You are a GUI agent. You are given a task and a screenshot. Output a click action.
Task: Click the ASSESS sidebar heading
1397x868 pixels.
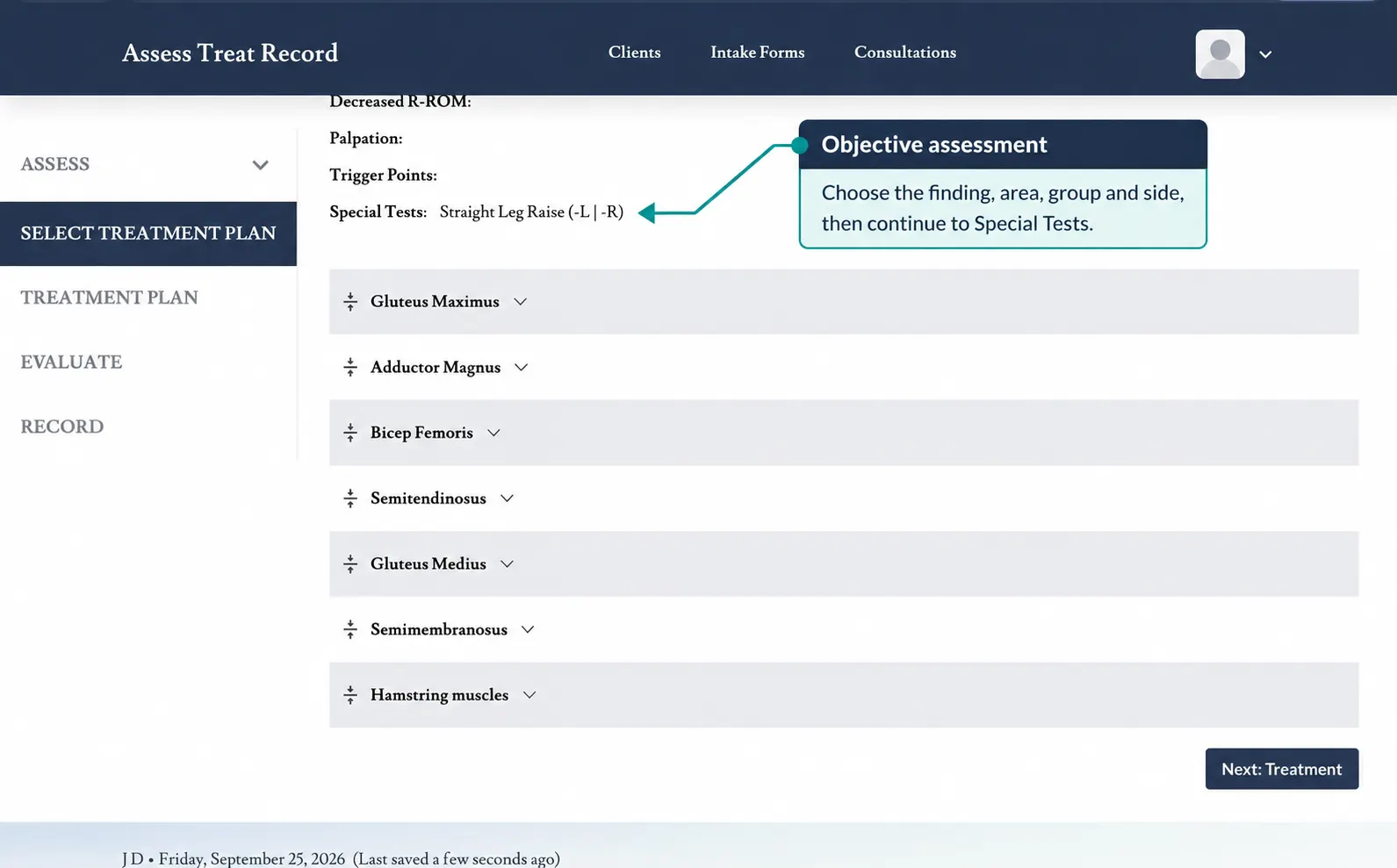point(55,164)
